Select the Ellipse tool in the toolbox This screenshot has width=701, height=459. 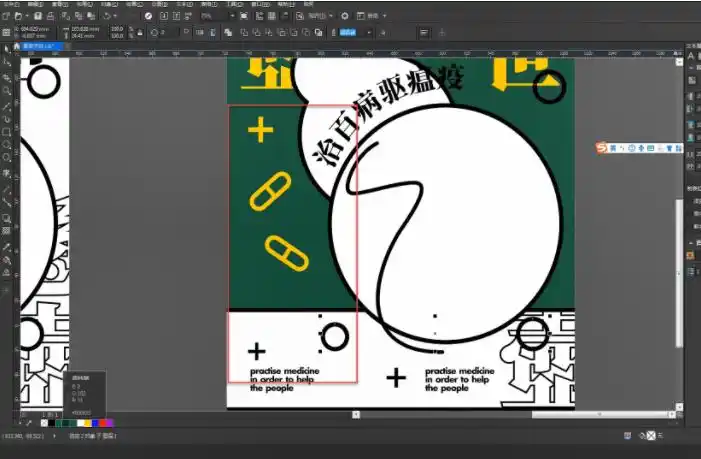[7, 146]
